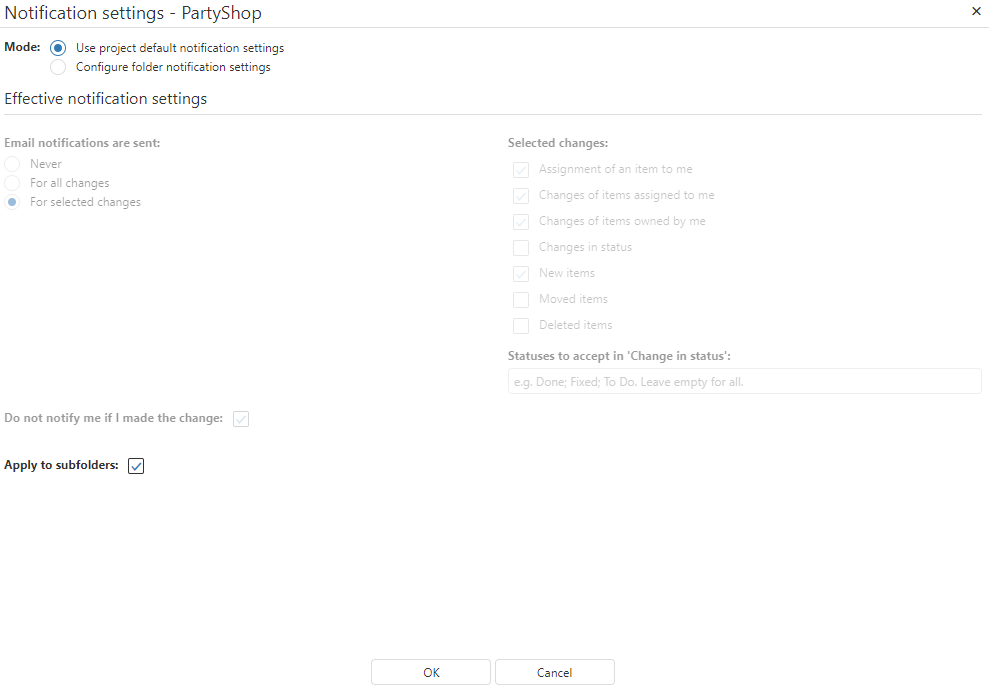Image resolution: width=989 pixels, height=692 pixels.
Task: Enable notifications for 'Moved items'
Action: click(521, 300)
